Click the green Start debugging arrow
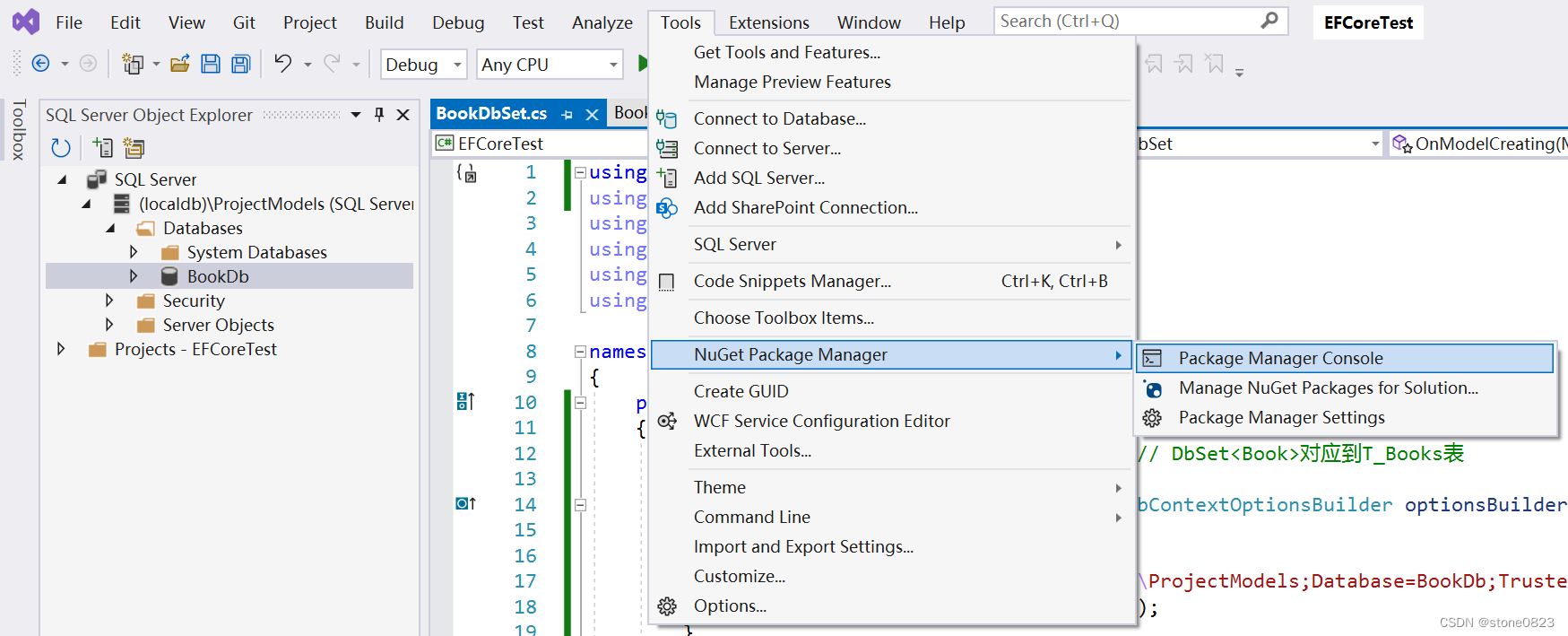1568x636 pixels. pyautogui.click(x=642, y=64)
